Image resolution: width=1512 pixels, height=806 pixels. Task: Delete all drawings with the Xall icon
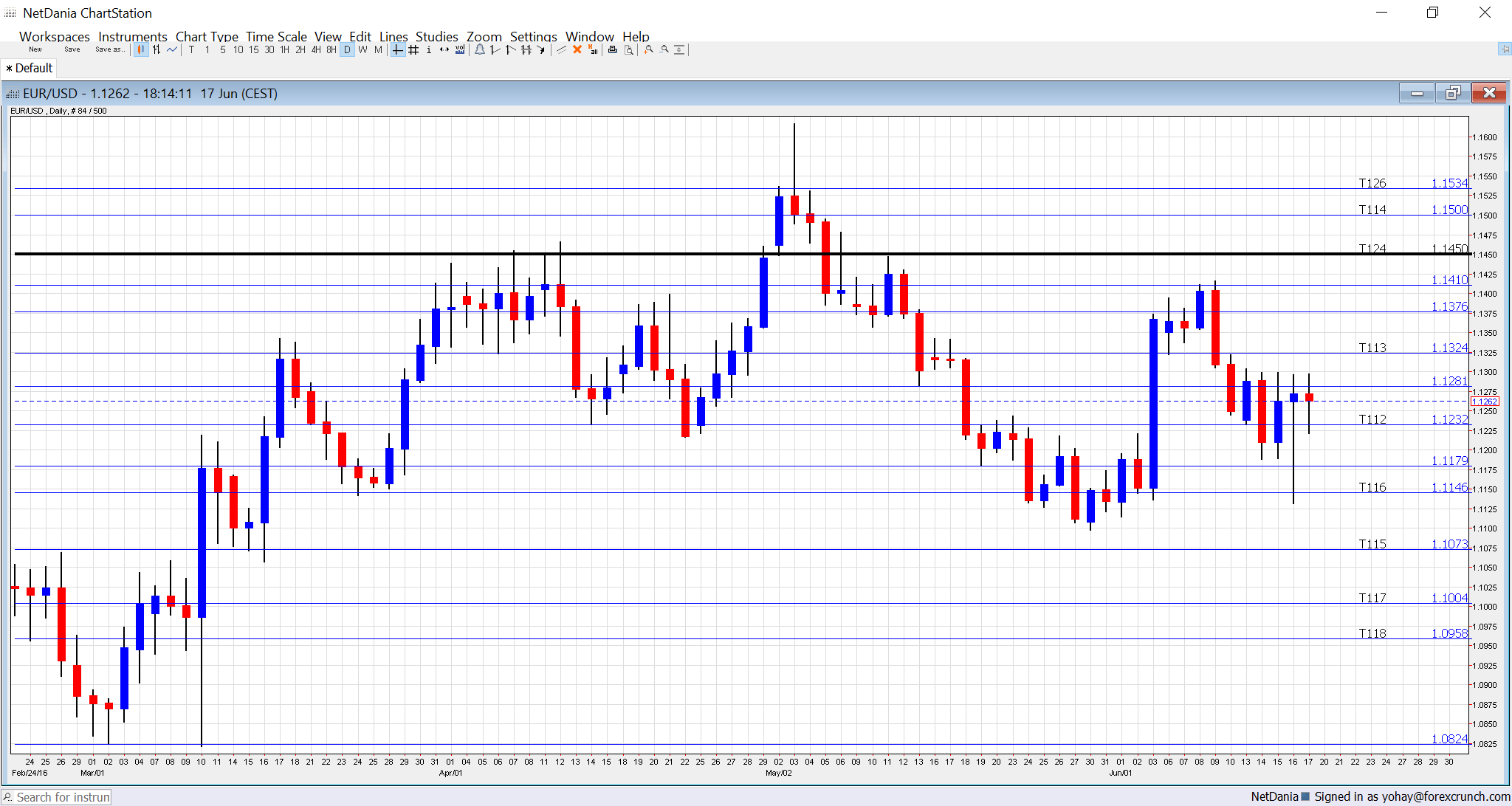tap(593, 49)
